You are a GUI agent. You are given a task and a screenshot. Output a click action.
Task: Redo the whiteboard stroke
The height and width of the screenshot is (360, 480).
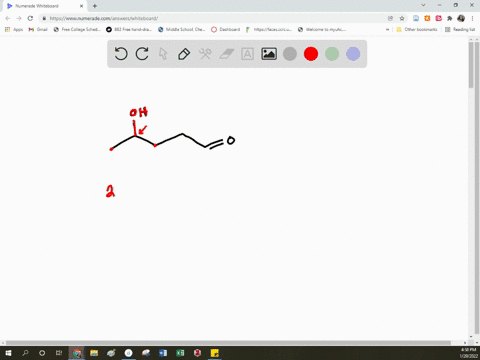(x=142, y=54)
